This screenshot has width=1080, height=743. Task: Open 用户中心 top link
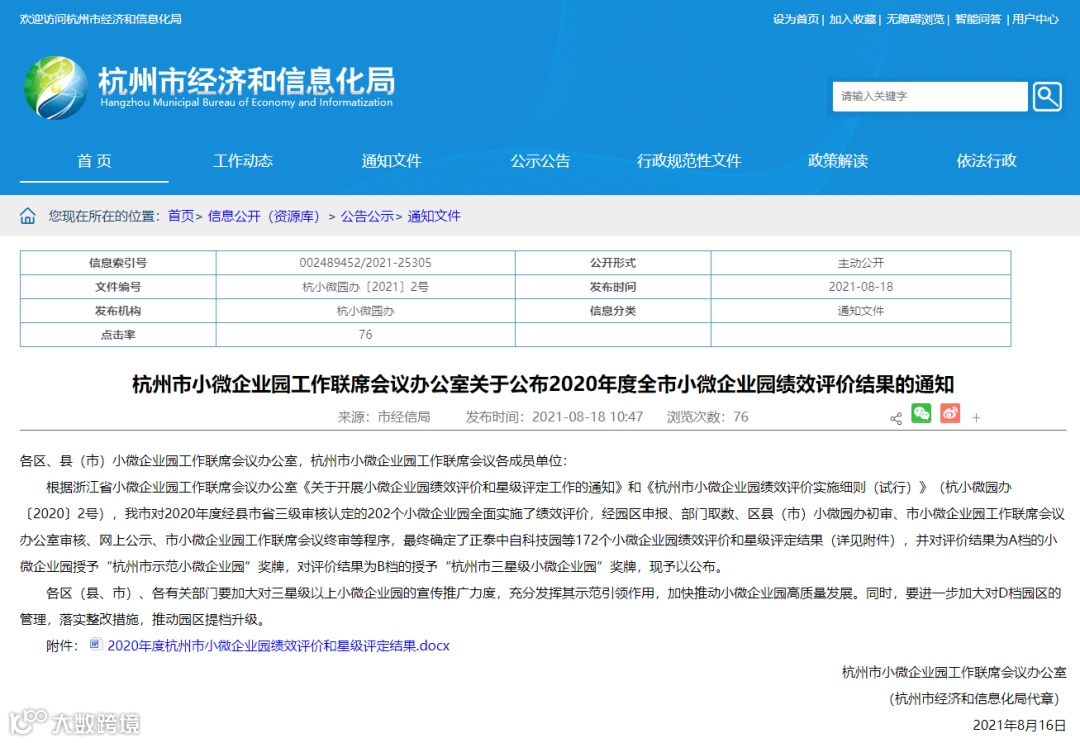1035,19
